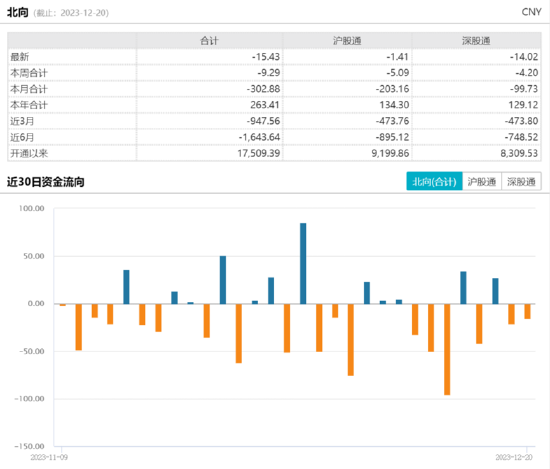Select the 本月合计 row label
Screen dimensions: 550x469
point(29,89)
